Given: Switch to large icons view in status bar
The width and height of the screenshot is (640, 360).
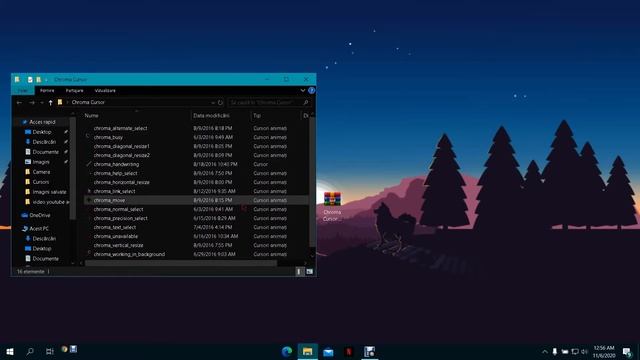Looking at the screenshot, I should [309, 271].
